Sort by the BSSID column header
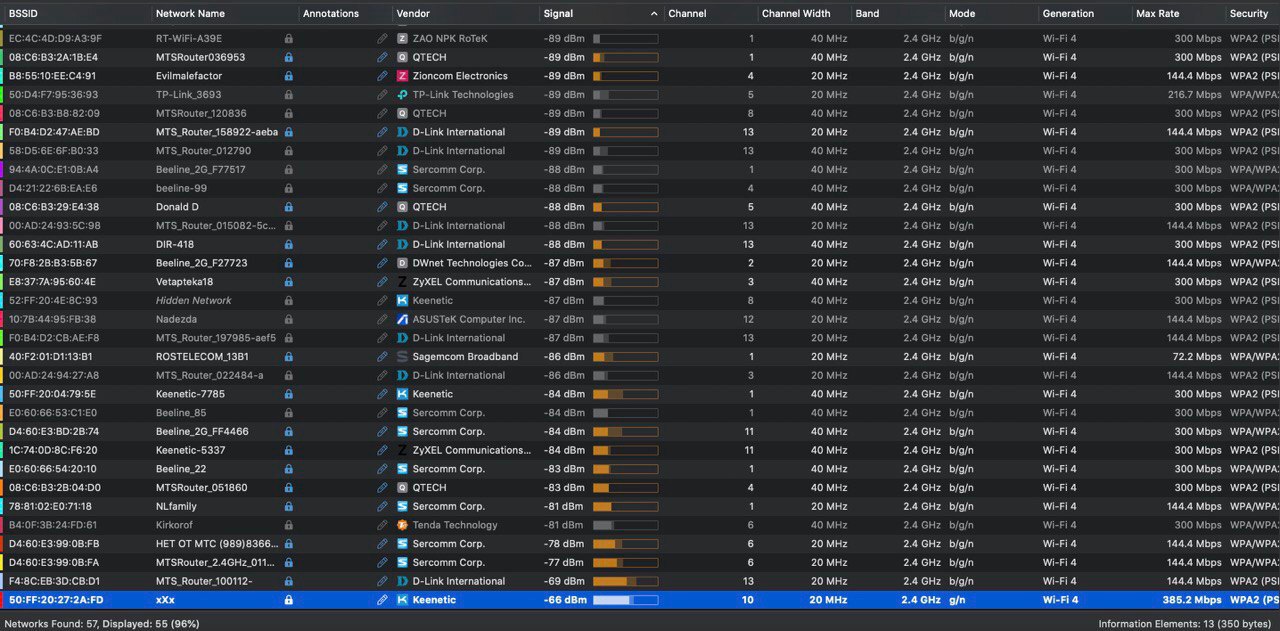1280x631 pixels. click(x=21, y=14)
